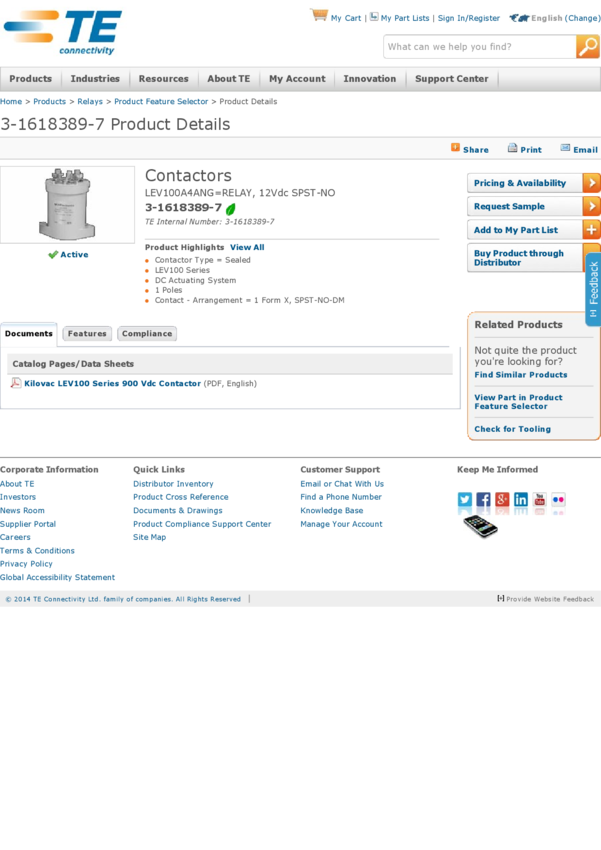Open Manage Your Account link
Image resolution: width=601 pixels, height=850 pixels.
[x=341, y=524]
